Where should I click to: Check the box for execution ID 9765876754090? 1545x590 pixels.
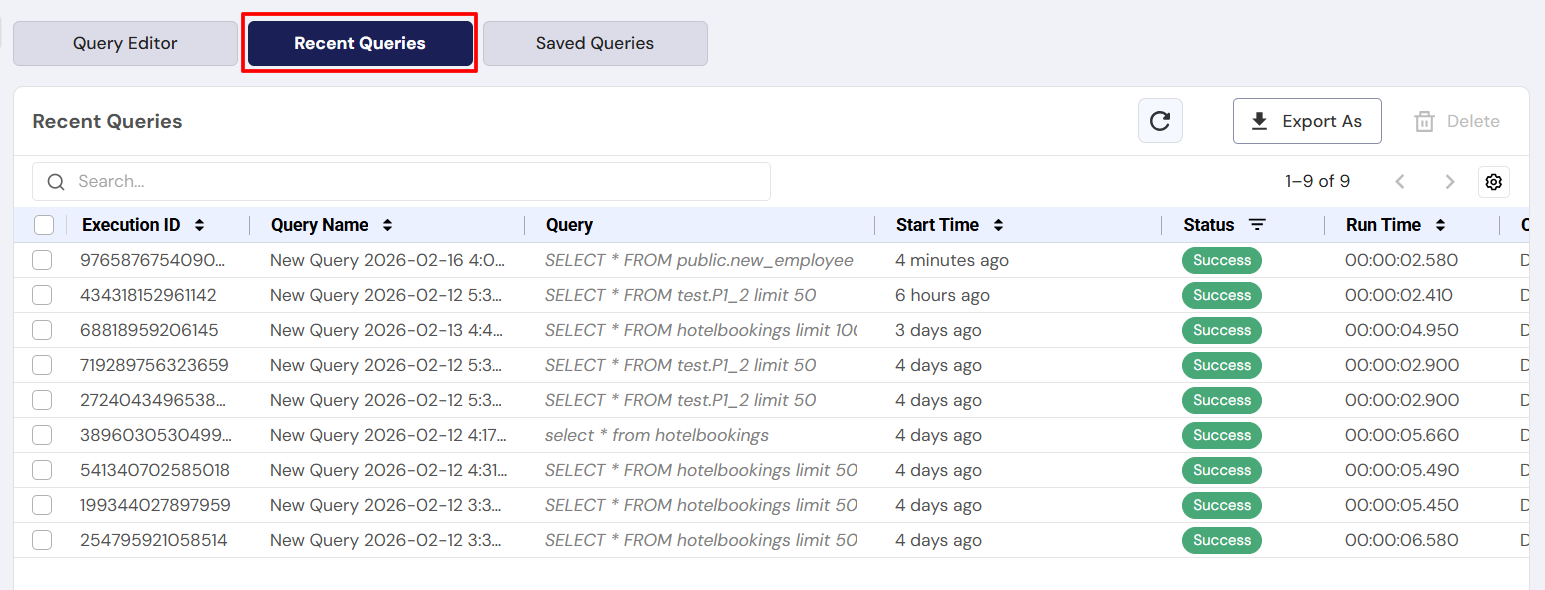[43, 260]
